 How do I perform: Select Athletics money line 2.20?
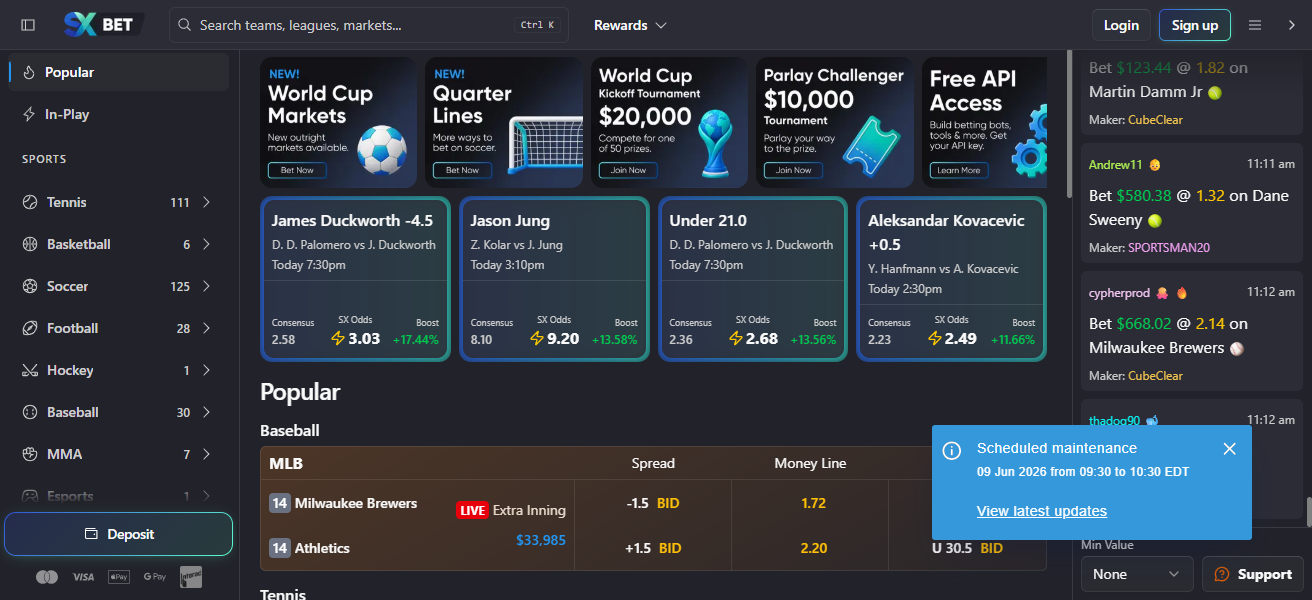tap(813, 548)
